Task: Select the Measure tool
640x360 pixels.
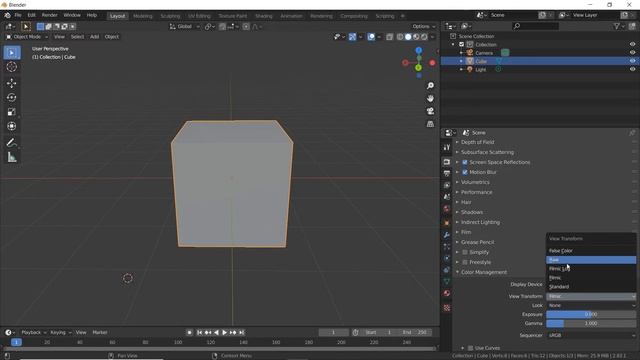Action: click(11, 157)
